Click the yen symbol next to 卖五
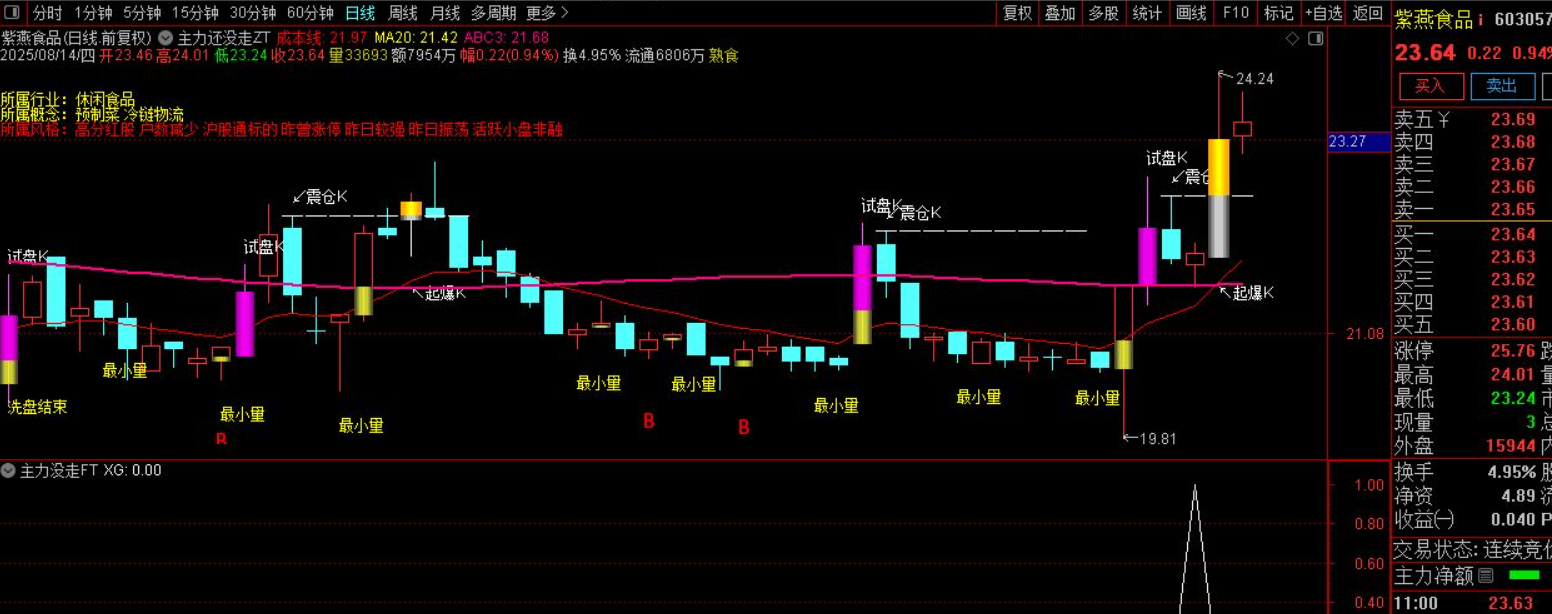Viewport: 1552px width, 614px height. coord(1444,120)
